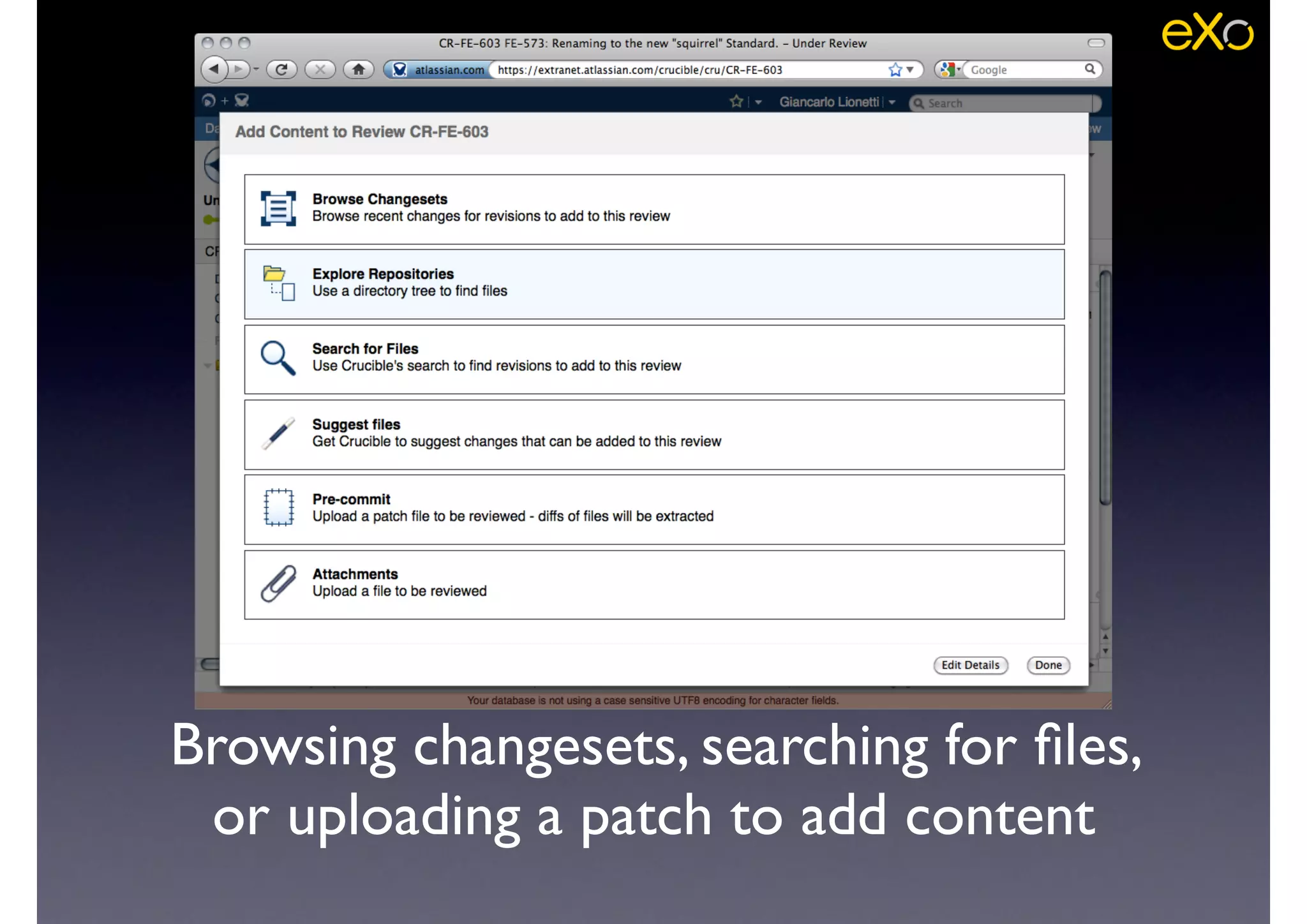The width and height of the screenshot is (1307, 924).
Task: Click the browser Stop loading X button
Action: click(x=320, y=69)
